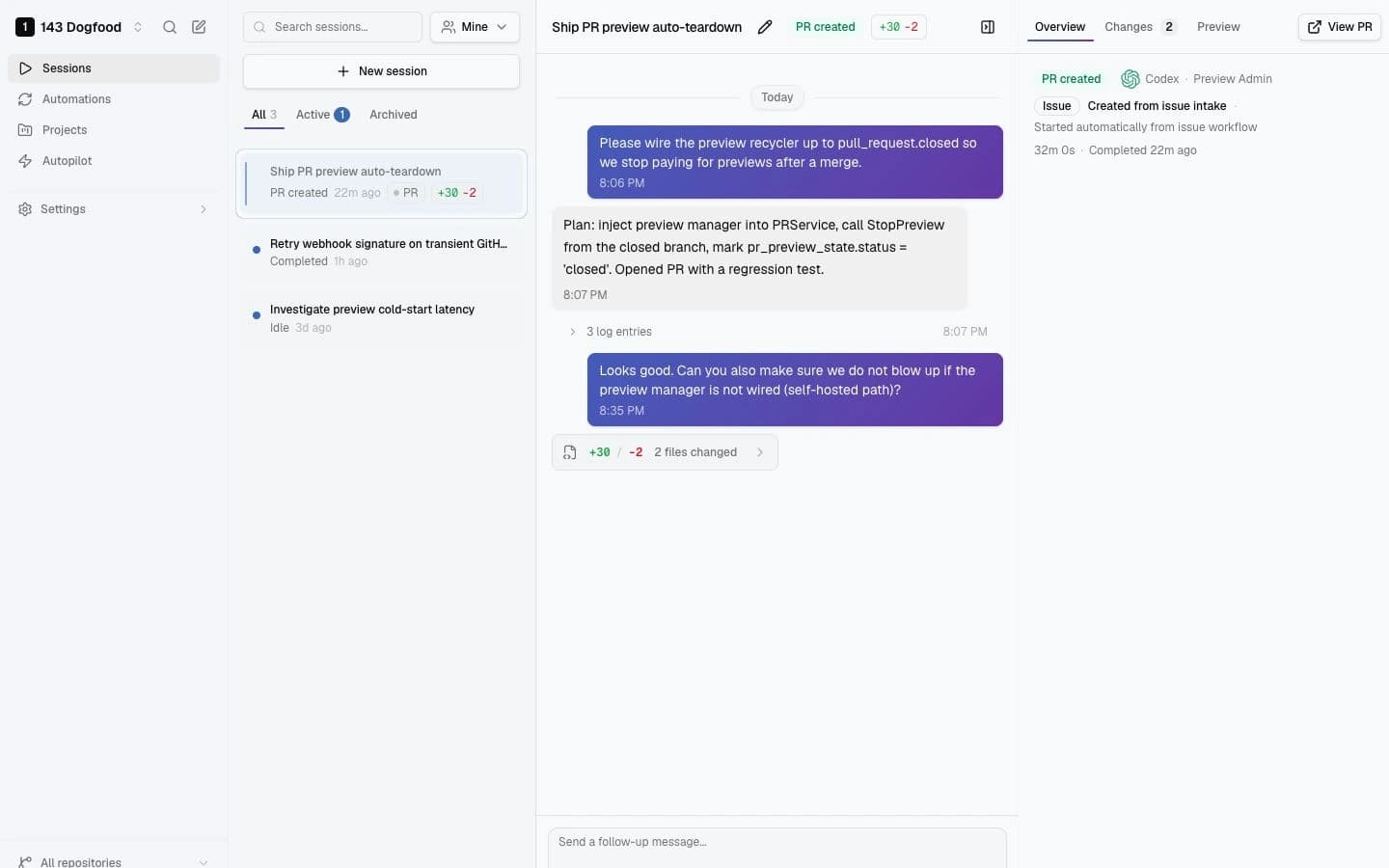This screenshot has width=1389, height=868.
Task: Click the file diff icon in changes summary
Action: 570,452
